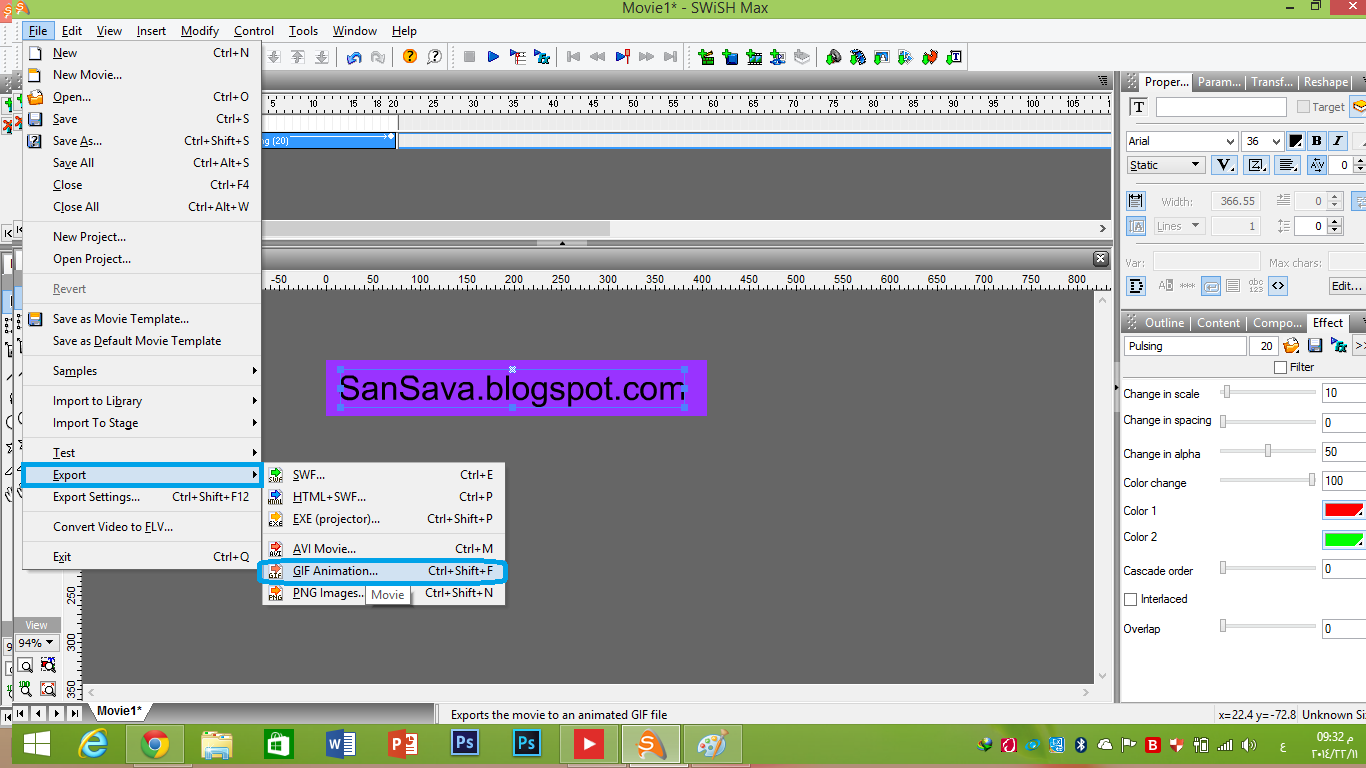
Task: Click the Movie1* document tab
Action: (119, 711)
